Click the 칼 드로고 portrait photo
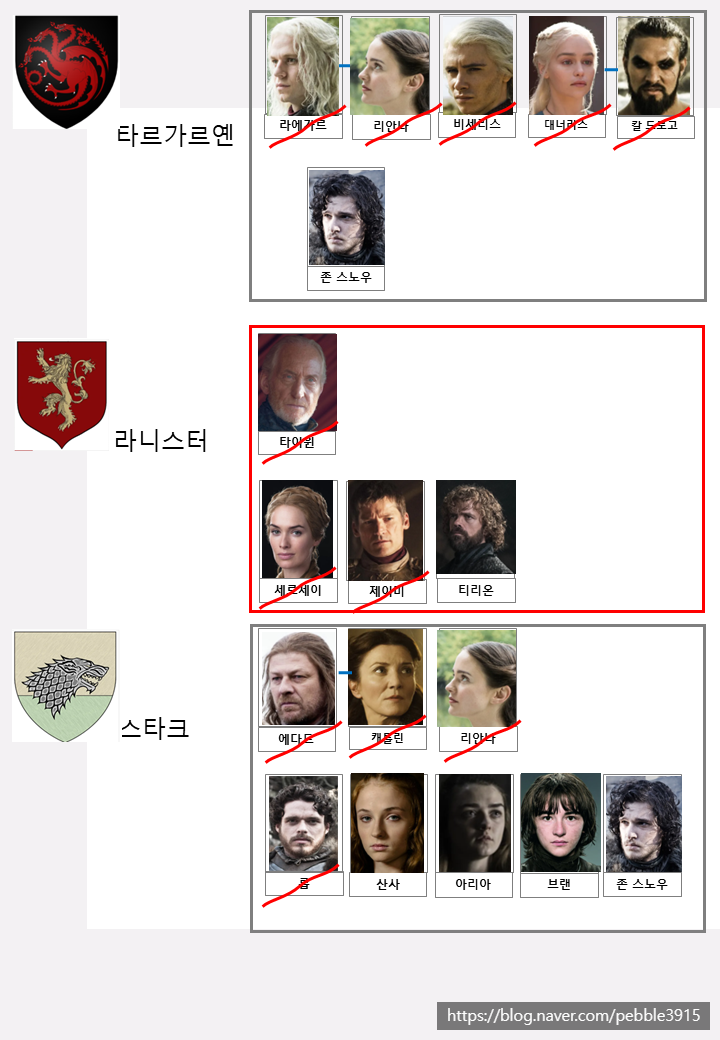Image resolution: width=720 pixels, height=1040 pixels. pos(654,66)
